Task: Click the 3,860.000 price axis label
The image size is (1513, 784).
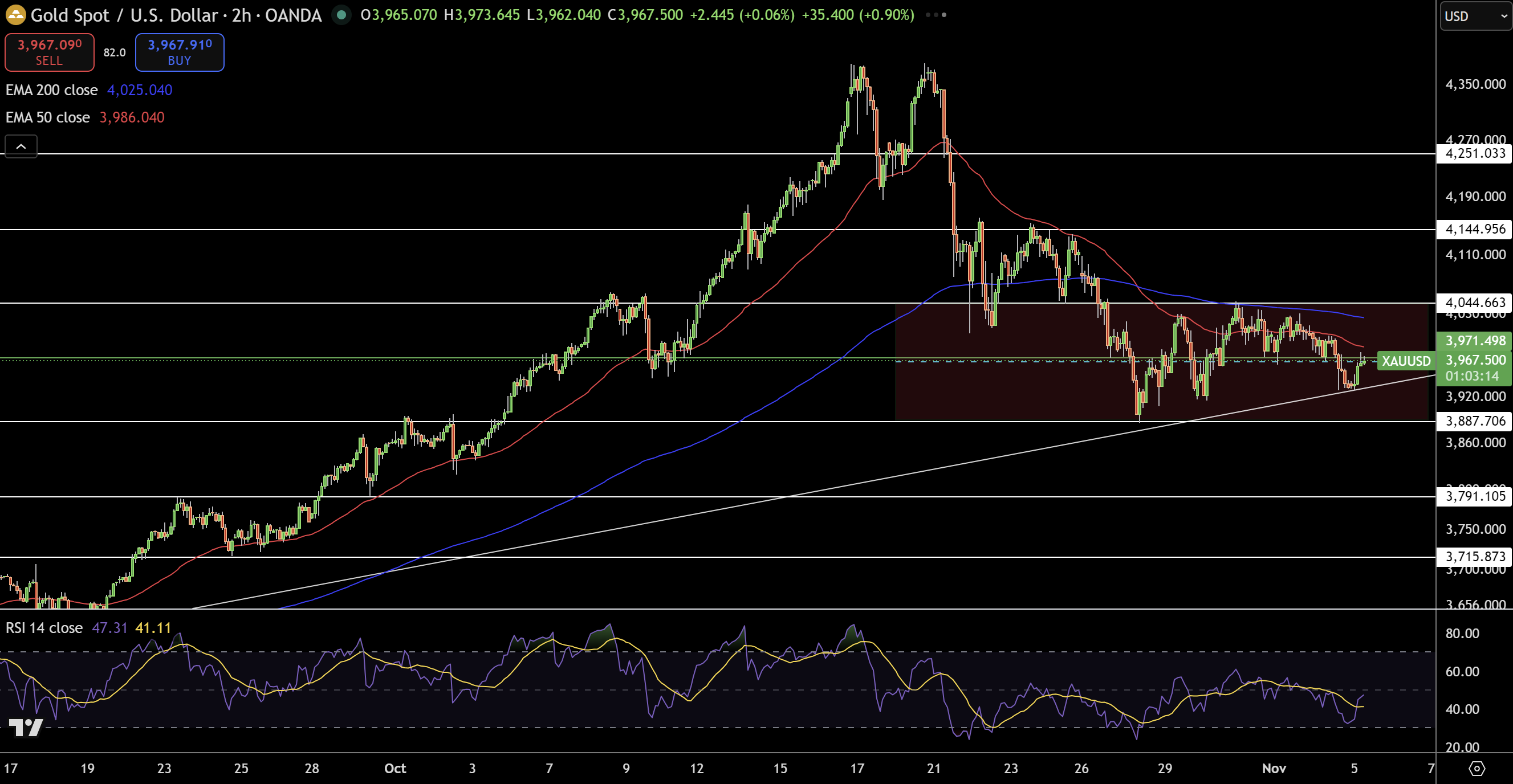Action: point(1475,442)
